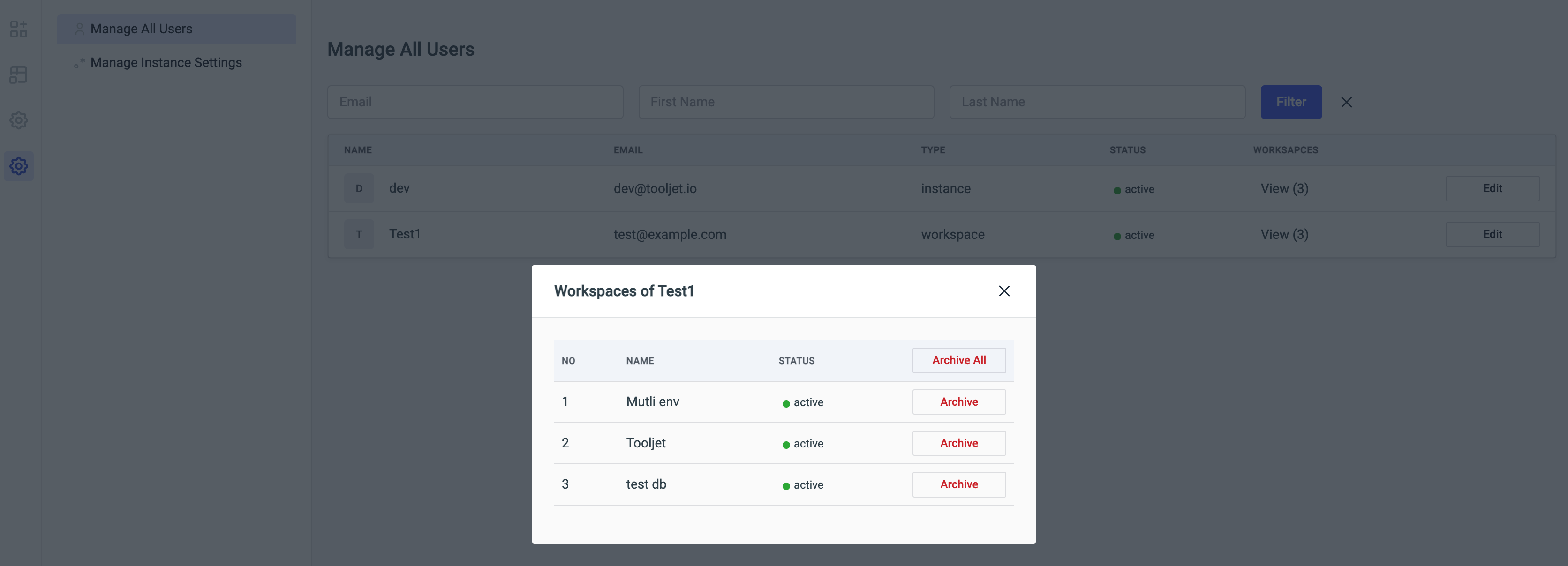Edit the Test1 user row
The width and height of the screenshot is (1568, 566).
(x=1492, y=234)
